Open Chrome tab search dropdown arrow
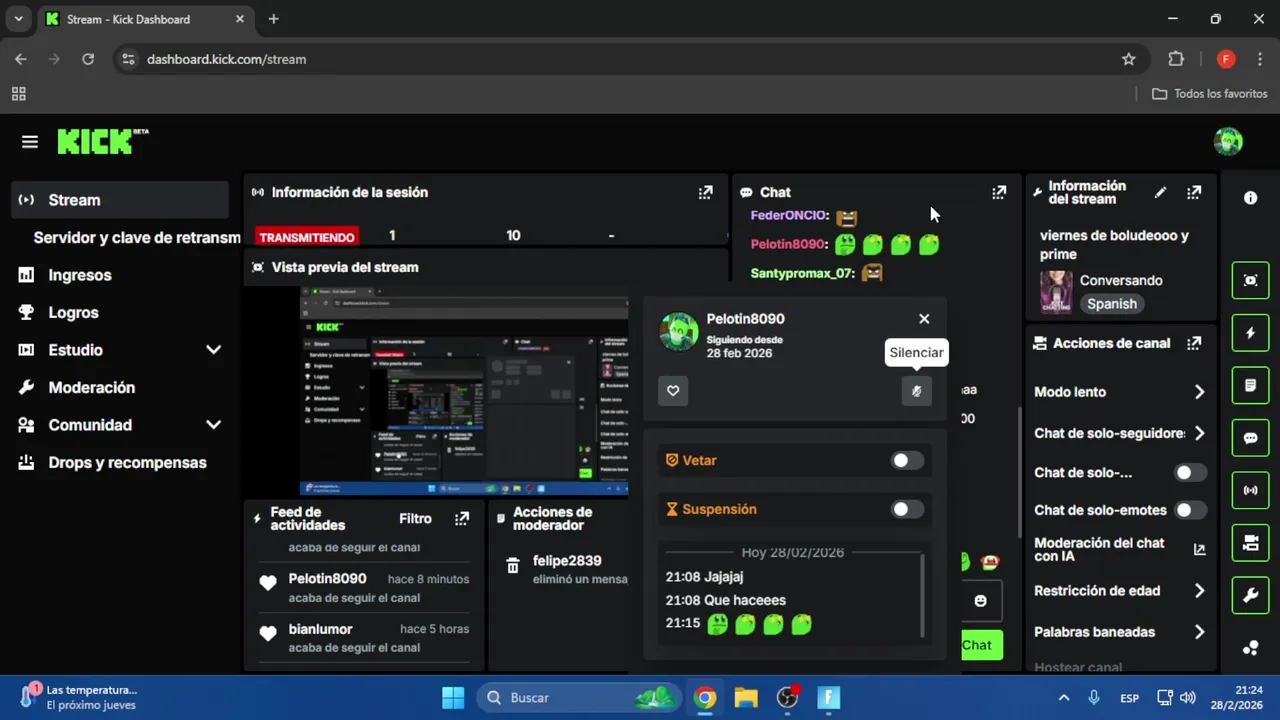Image resolution: width=1280 pixels, height=720 pixels. 18,19
